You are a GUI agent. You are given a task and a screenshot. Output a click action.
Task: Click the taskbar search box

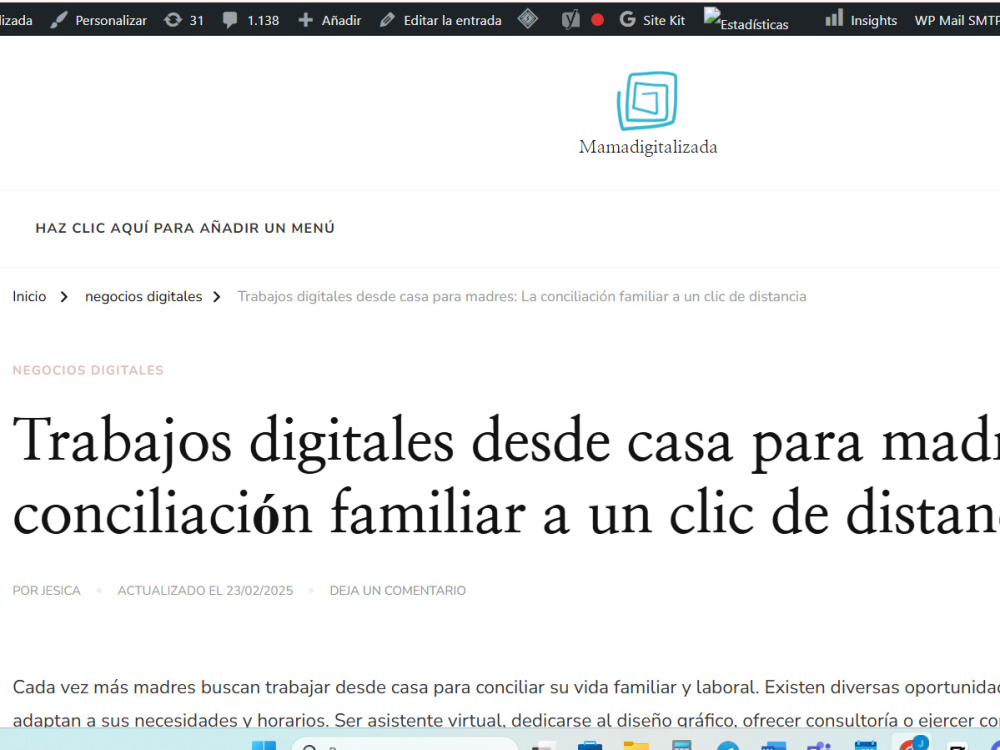[405, 744]
